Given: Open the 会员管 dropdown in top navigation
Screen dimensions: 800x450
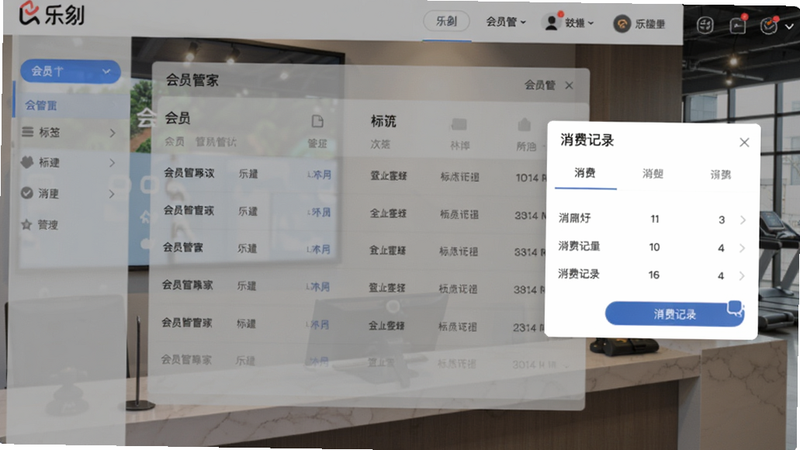Looking at the screenshot, I should pyautogui.click(x=506, y=21).
